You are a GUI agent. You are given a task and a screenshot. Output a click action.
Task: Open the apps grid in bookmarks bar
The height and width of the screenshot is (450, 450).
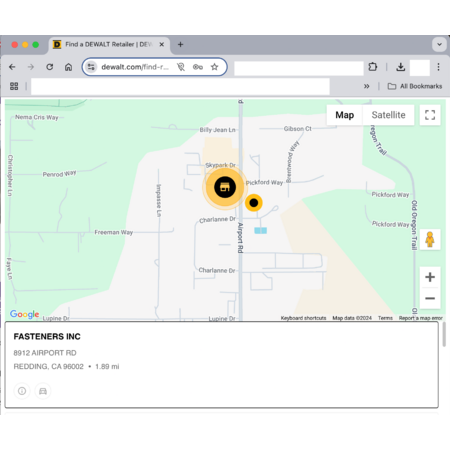point(14,86)
